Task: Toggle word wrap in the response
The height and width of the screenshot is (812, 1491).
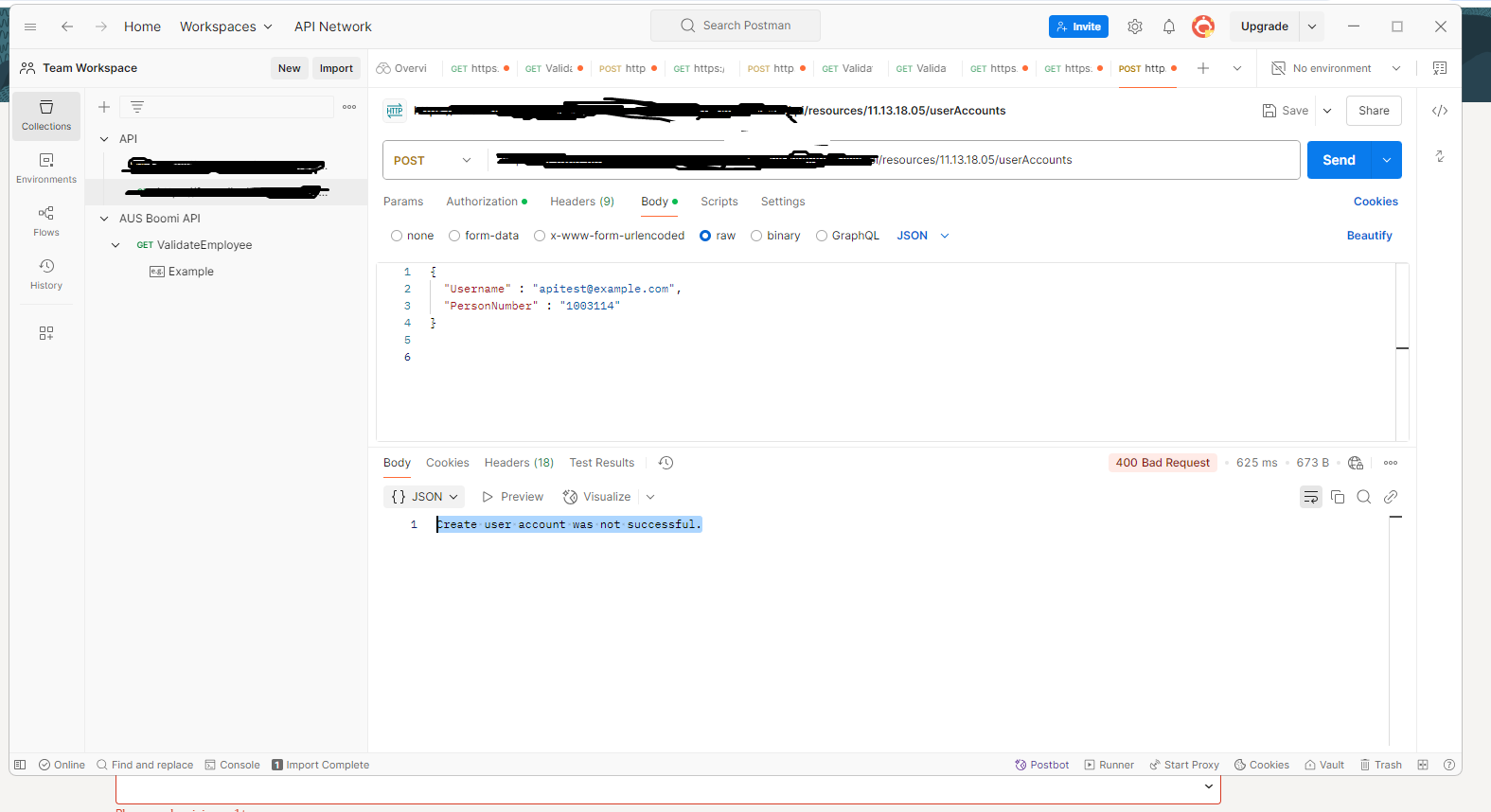Action: [1311, 497]
